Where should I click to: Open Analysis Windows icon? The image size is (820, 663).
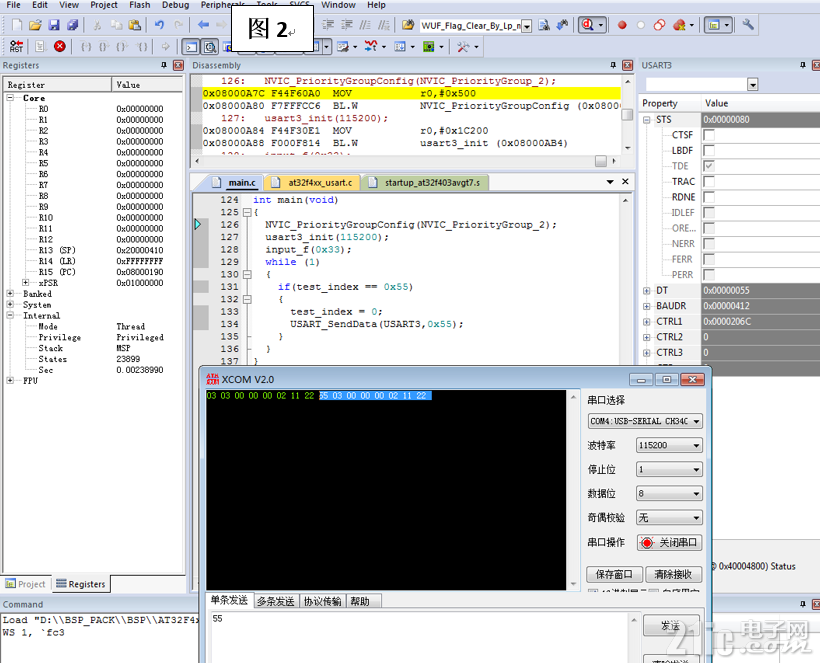[x=371, y=47]
